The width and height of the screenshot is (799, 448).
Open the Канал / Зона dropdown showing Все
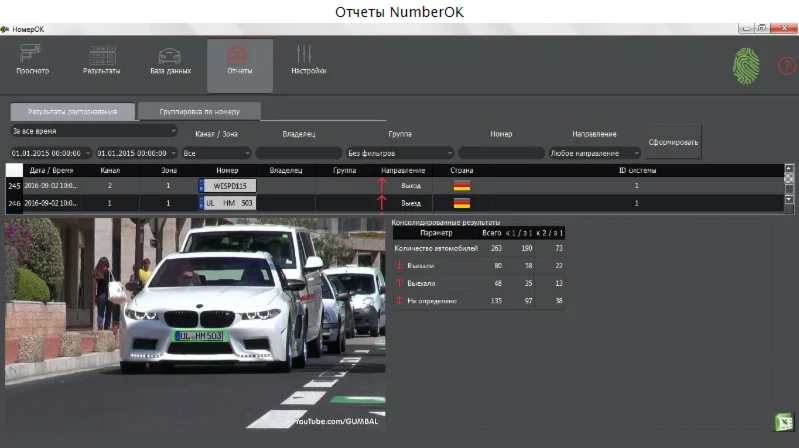click(216, 153)
